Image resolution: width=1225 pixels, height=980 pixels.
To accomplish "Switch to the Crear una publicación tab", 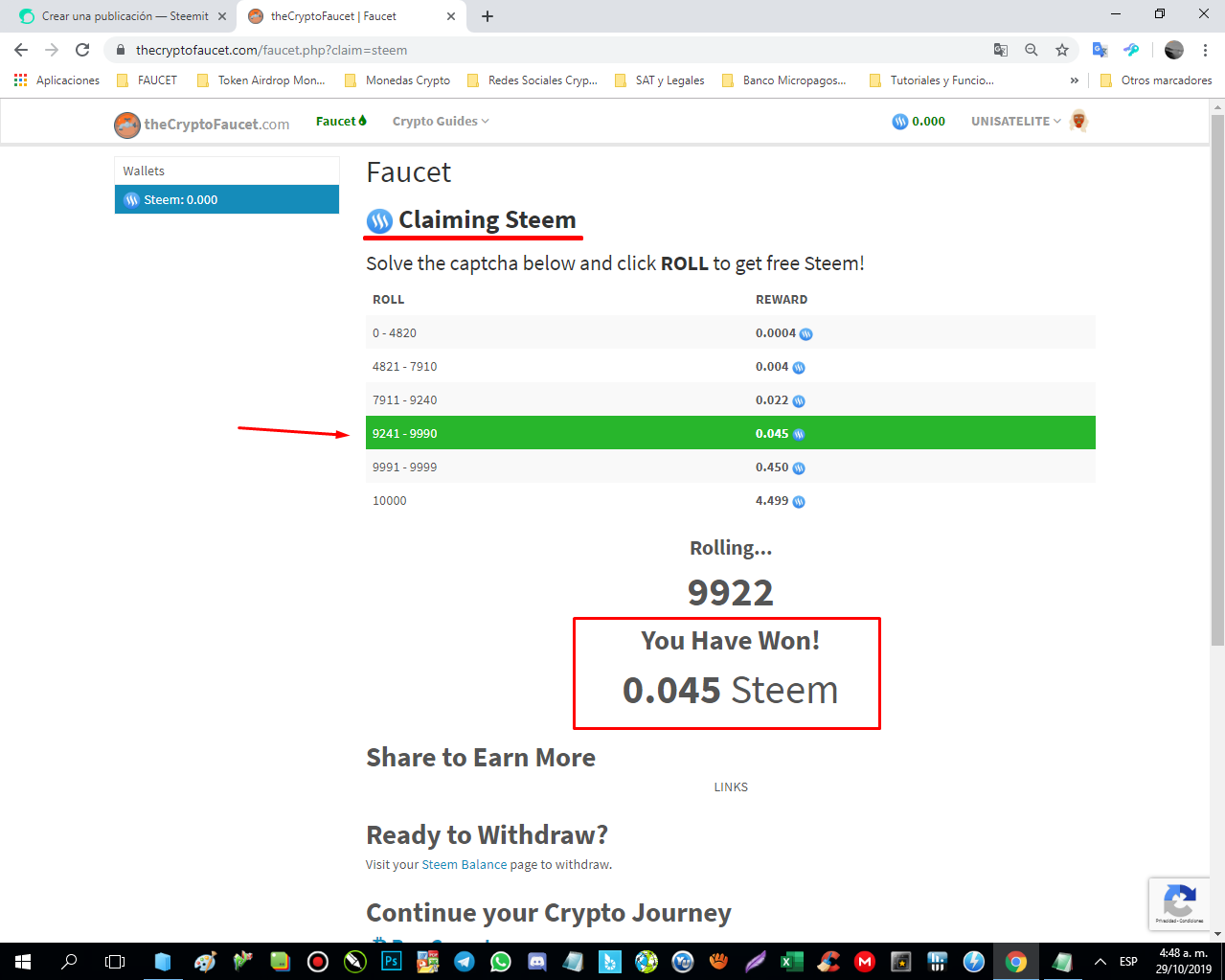I will (125, 16).
